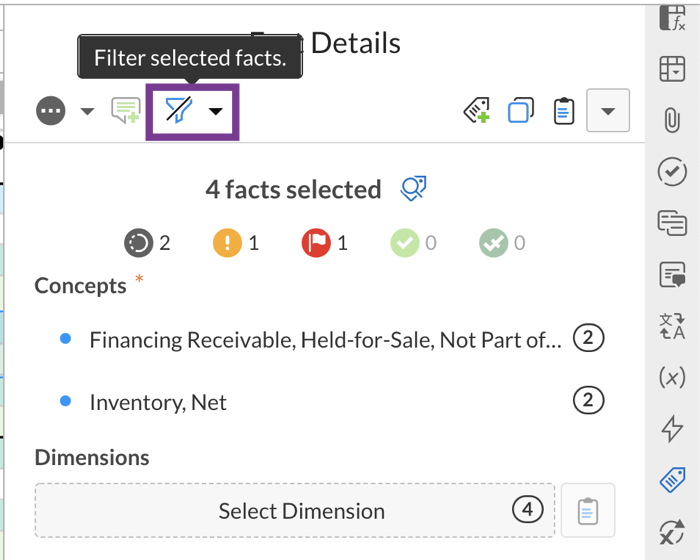Select the Financing Receivable, Held-for-Sale concept
This screenshot has height=560, width=700.
pyautogui.click(x=324, y=340)
